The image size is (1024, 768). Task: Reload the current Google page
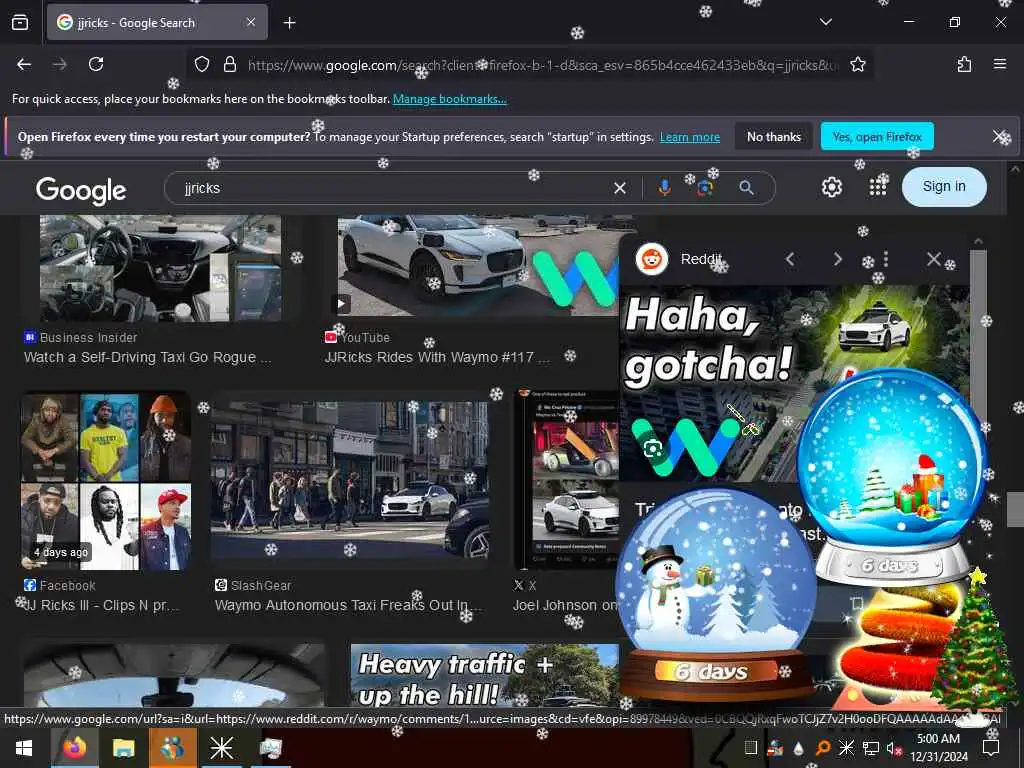coord(96,64)
